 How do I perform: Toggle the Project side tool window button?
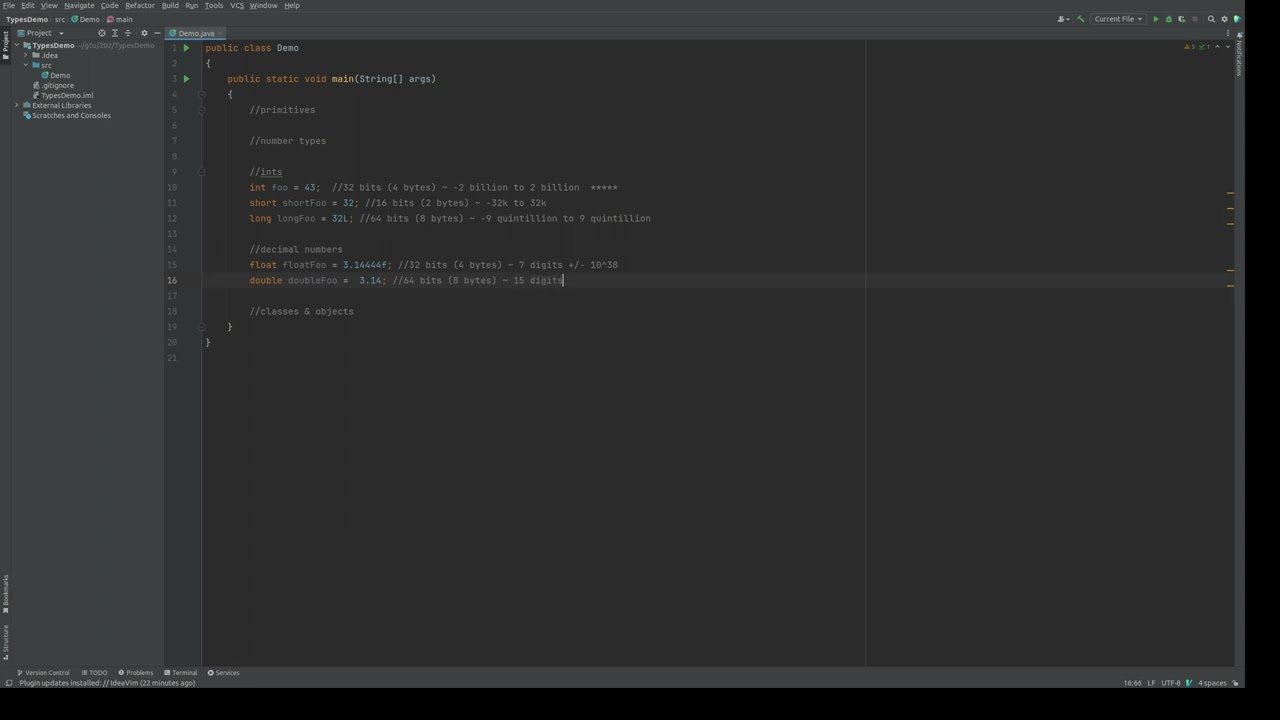coord(5,46)
